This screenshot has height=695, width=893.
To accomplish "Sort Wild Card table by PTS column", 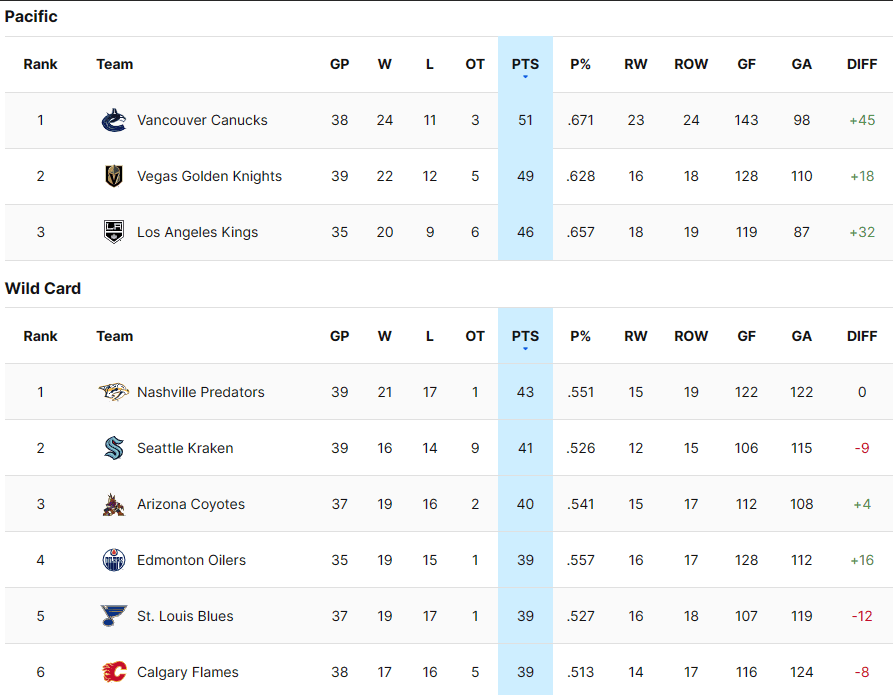I will (525, 336).
